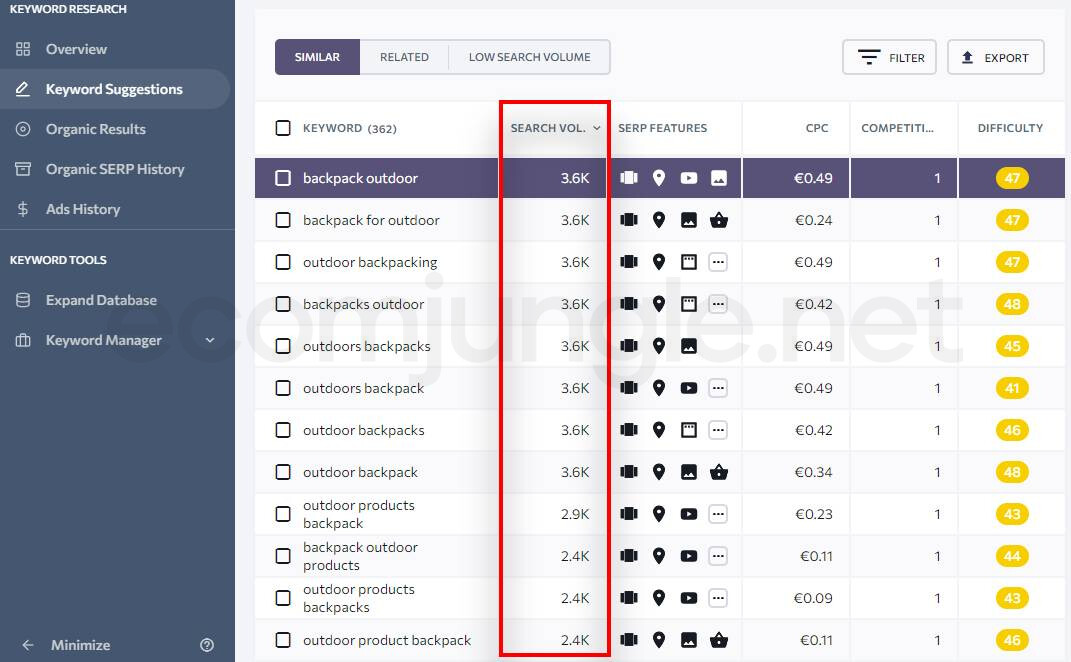Tick the outdoor products backpack checkbox
Image resolution: width=1071 pixels, height=662 pixels.
(283, 514)
